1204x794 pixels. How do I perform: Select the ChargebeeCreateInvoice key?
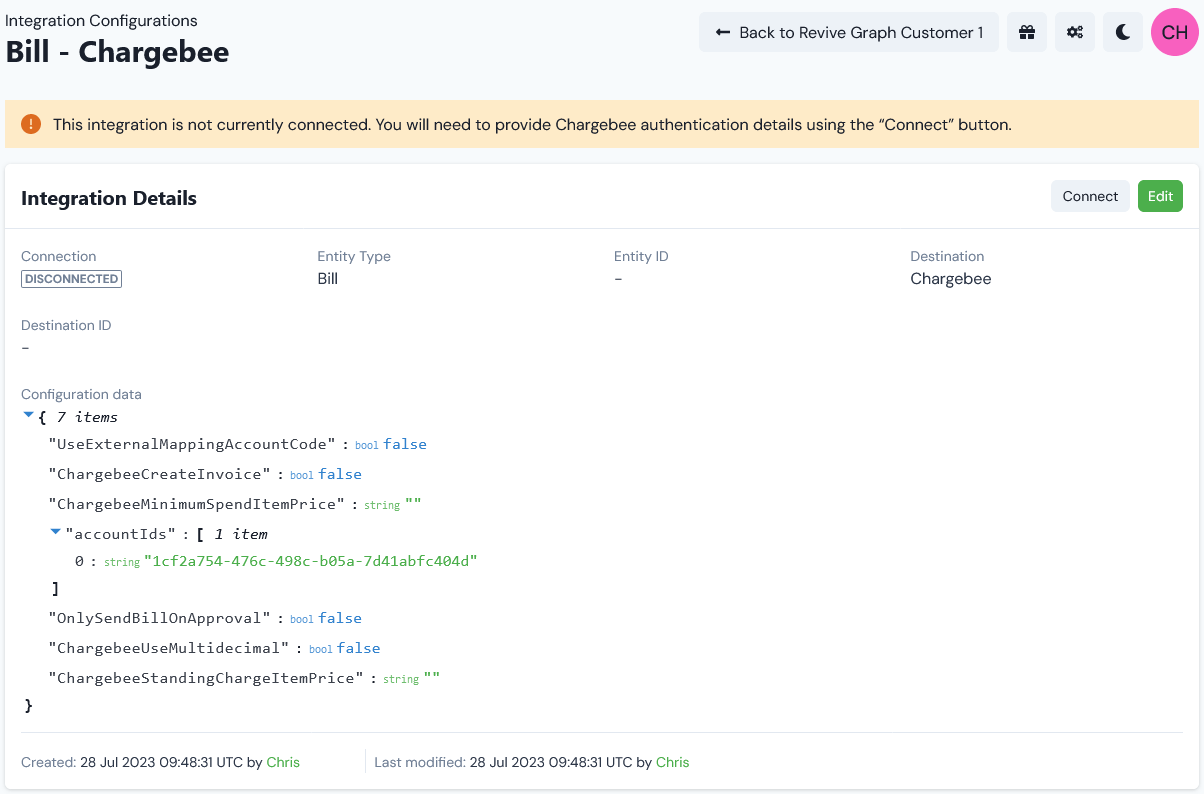(x=160, y=474)
